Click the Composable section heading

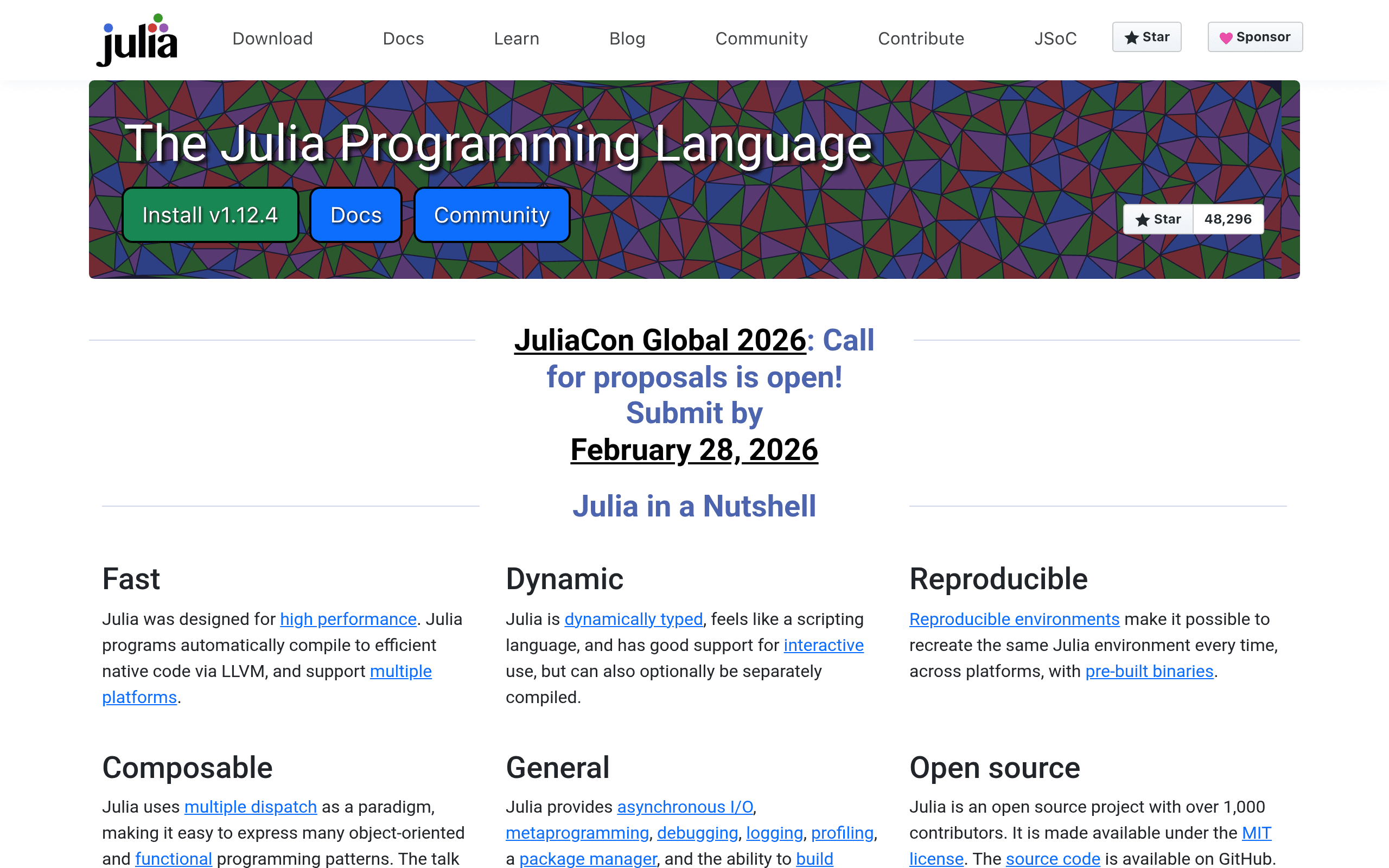pyautogui.click(x=187, y=768)
